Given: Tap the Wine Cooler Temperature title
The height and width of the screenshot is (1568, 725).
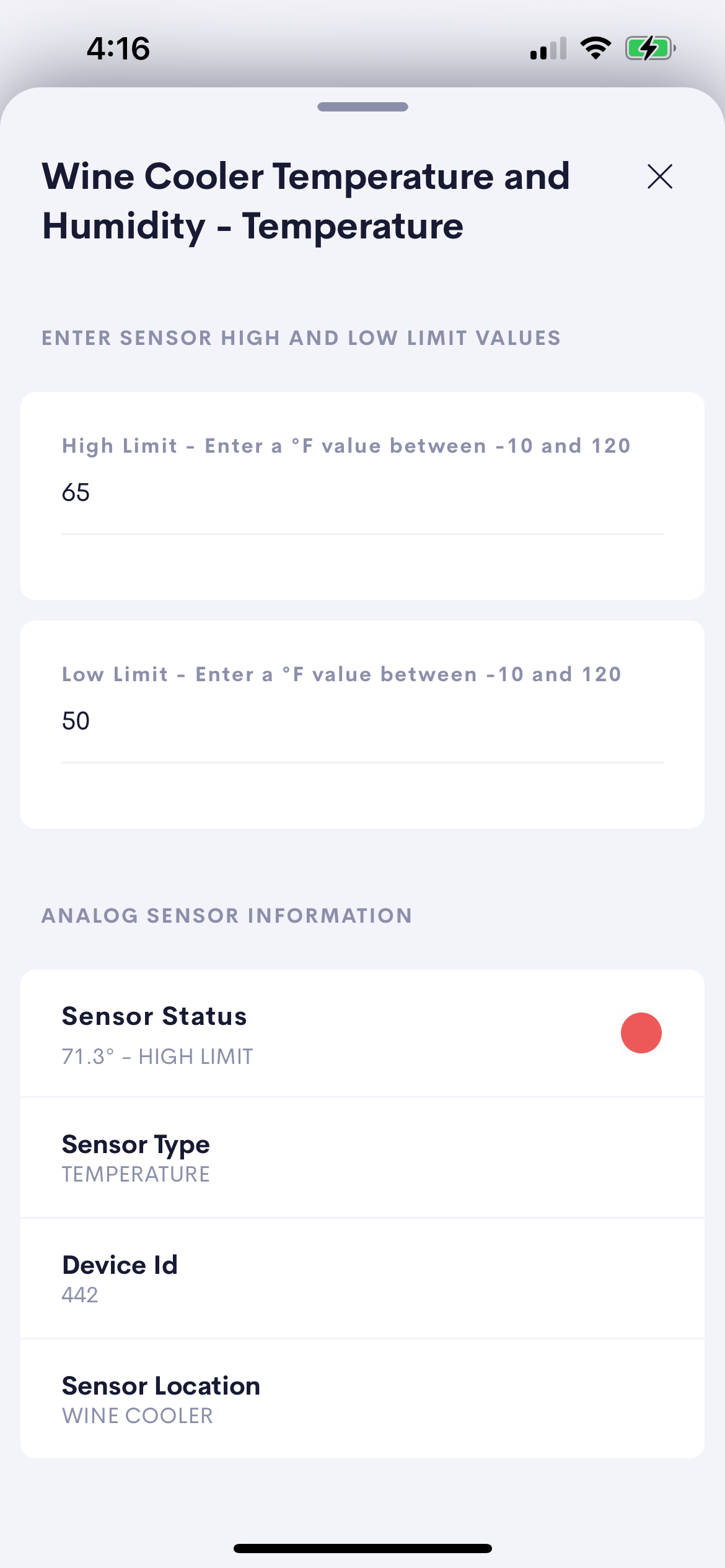Looking at the screenshot, I should click(305, 201).
